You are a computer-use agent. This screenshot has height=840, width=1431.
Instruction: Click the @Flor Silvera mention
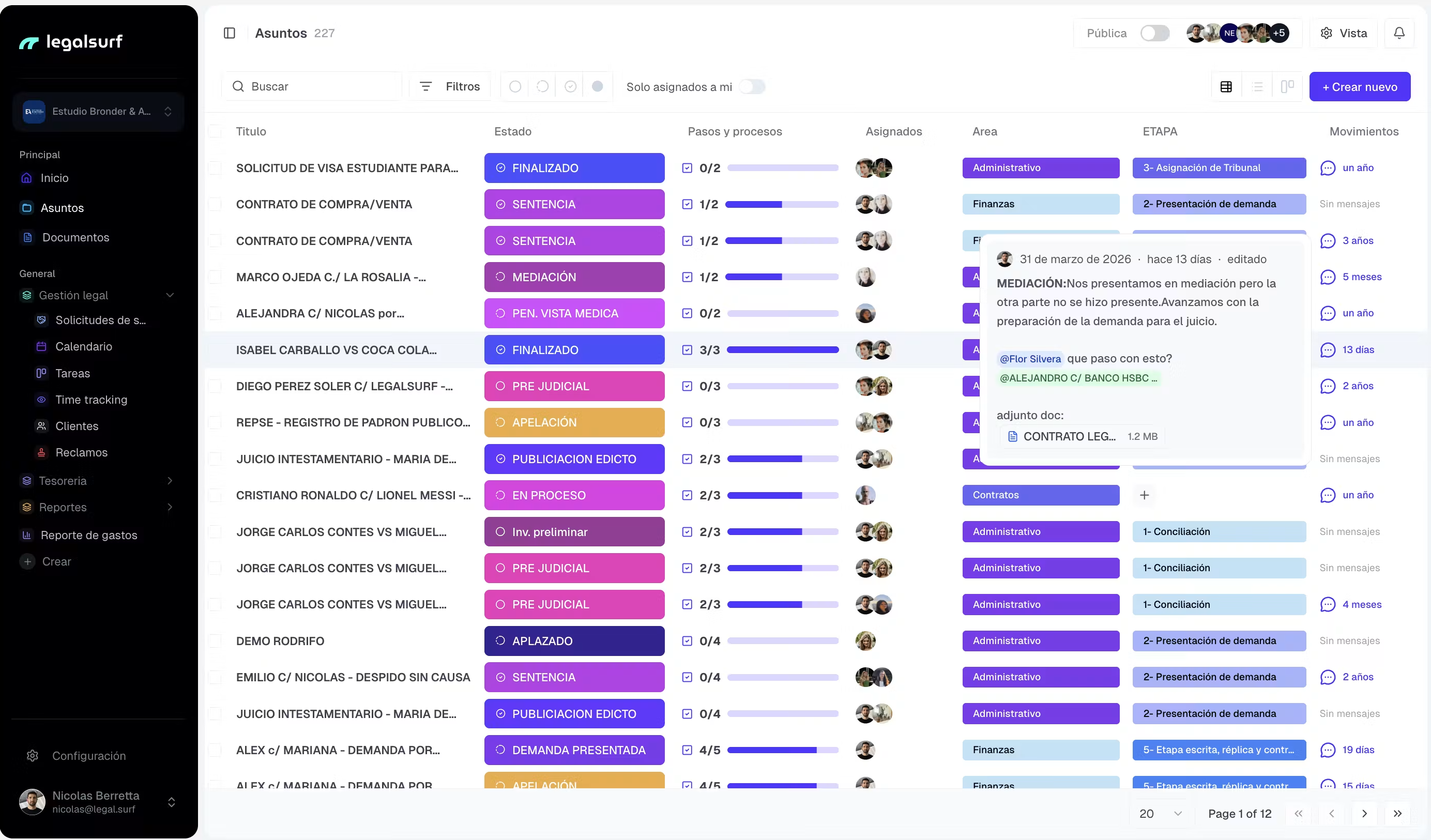point(1030,359)
